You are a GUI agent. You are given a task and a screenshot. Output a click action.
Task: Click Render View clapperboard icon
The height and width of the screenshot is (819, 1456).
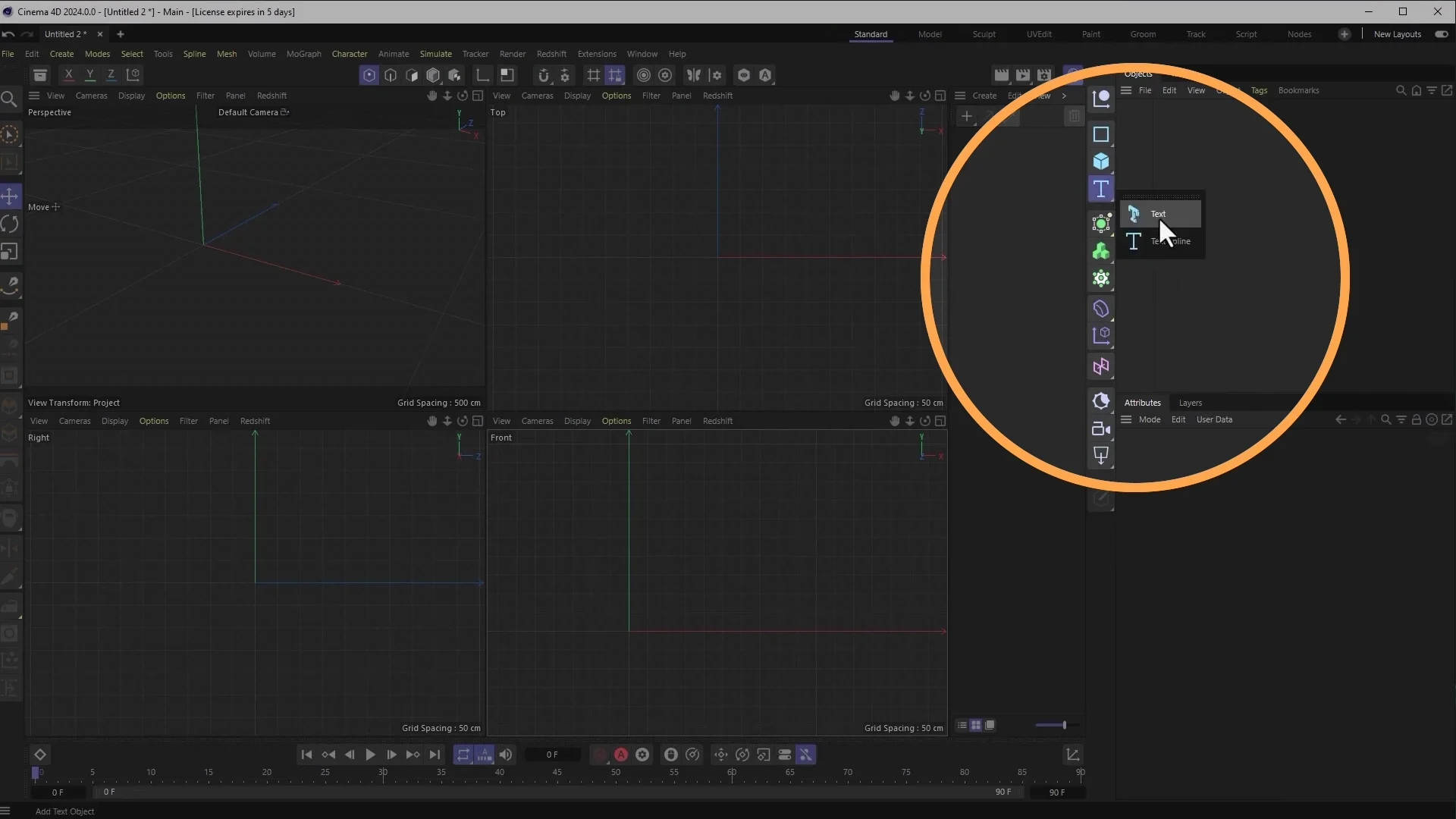click(x=1002, y=75)
